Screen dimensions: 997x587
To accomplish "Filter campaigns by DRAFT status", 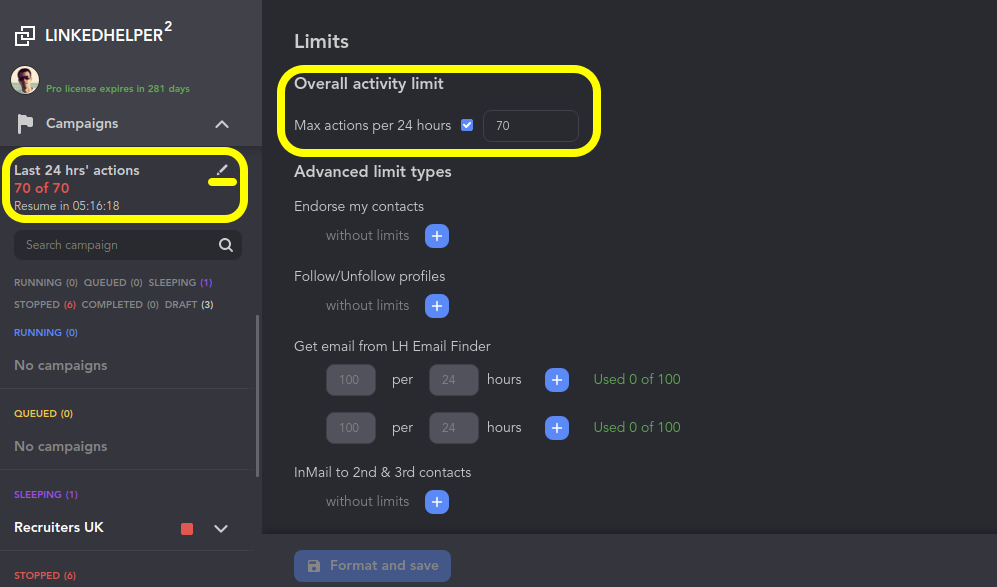I will (x=188, y=305).
